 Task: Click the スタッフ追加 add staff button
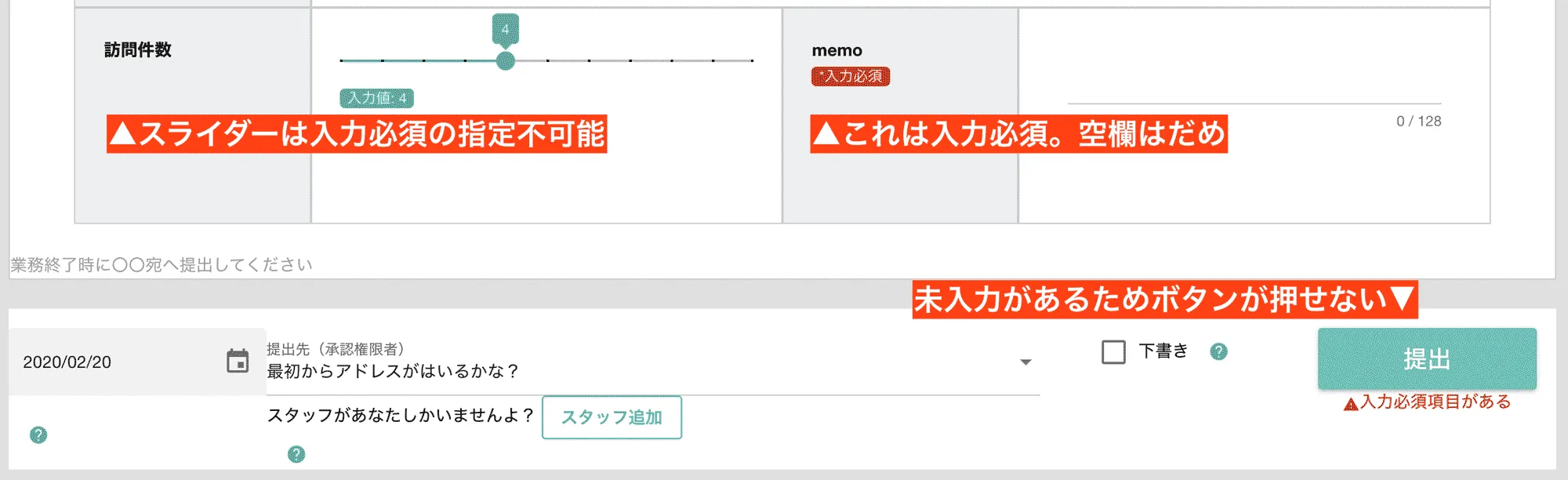612,418
